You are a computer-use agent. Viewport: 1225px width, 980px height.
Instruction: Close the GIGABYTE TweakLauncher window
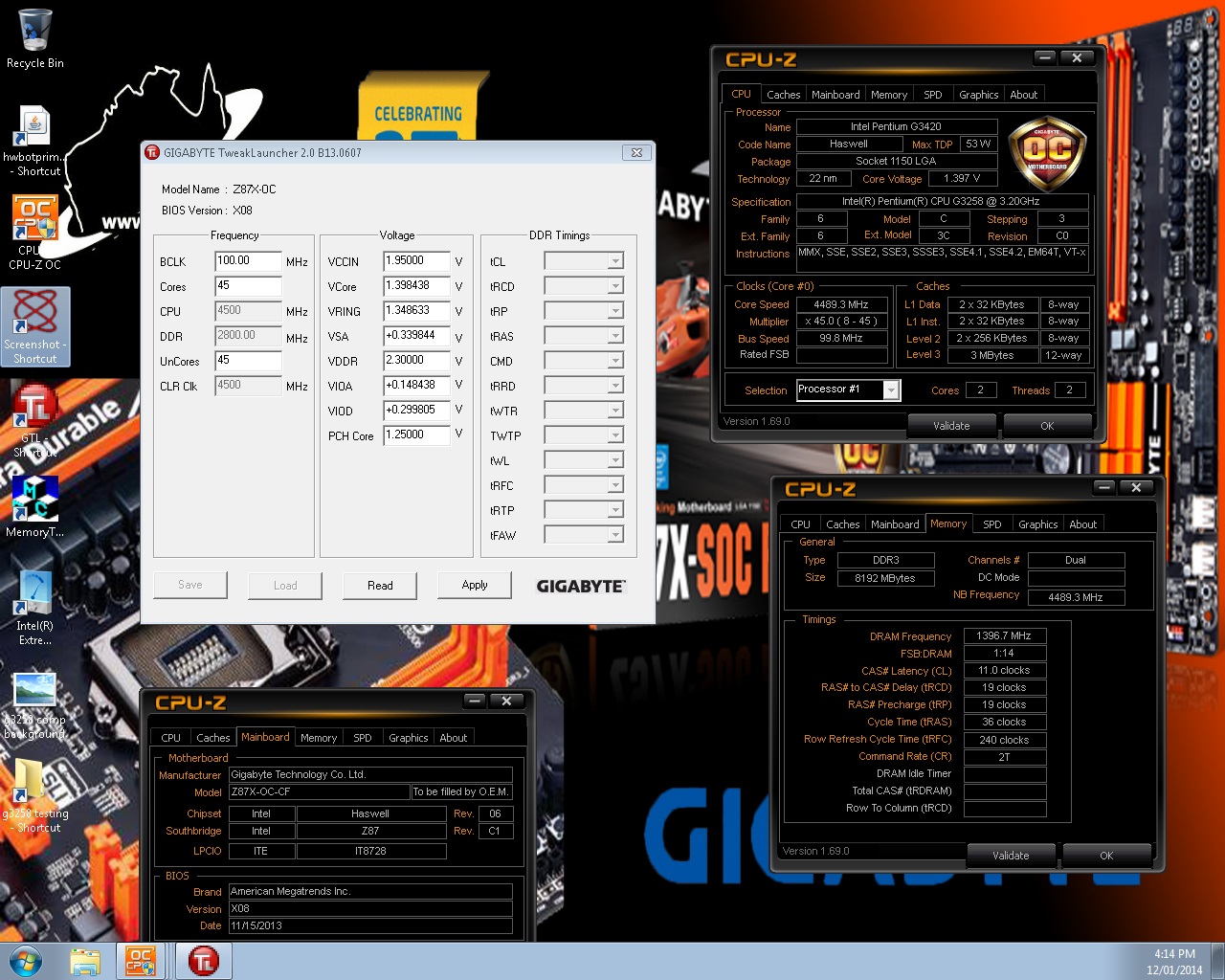point(636,152)
